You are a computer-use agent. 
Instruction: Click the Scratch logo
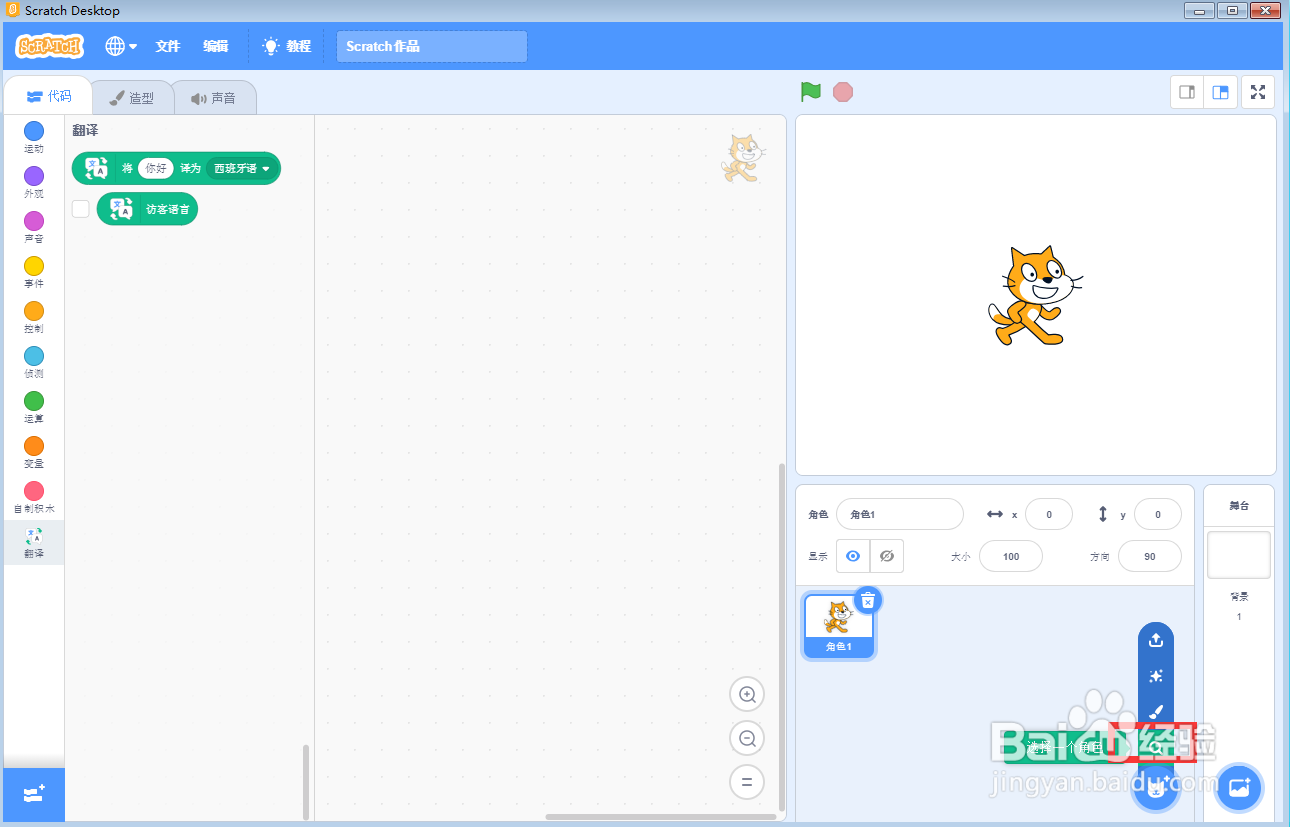(x=50, y=46)
